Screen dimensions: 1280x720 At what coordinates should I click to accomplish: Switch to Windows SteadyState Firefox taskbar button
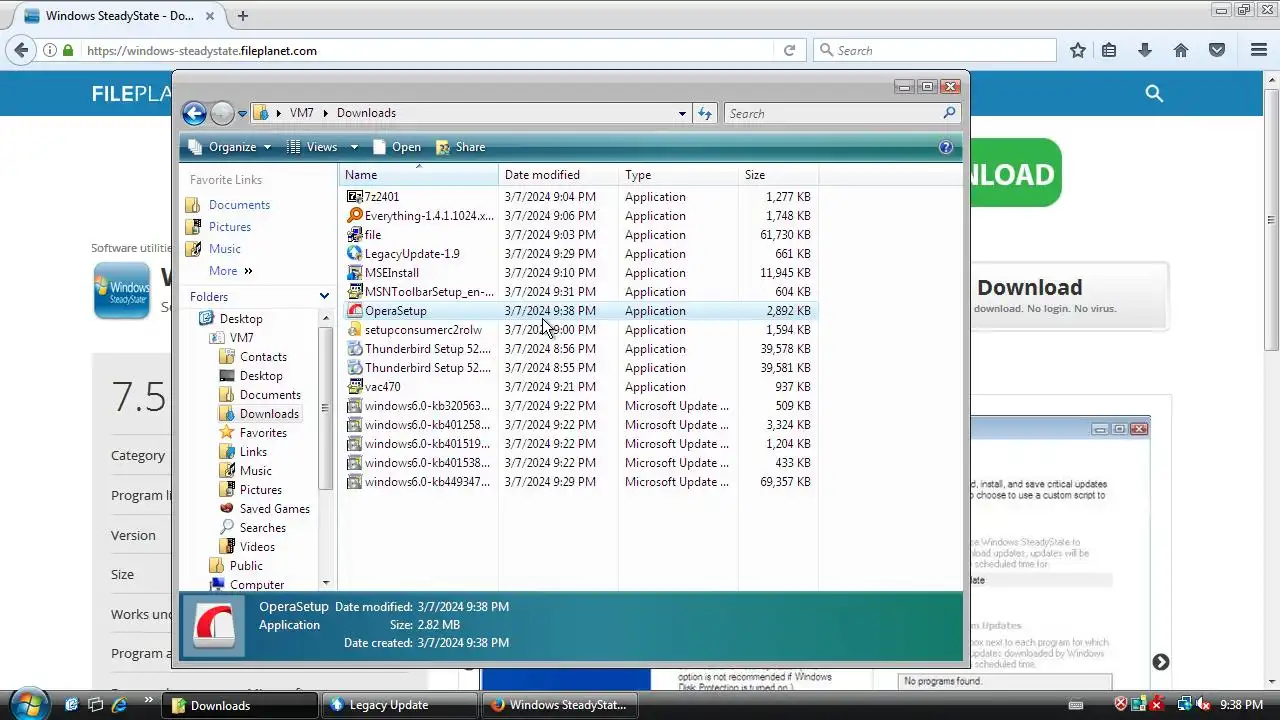pyautogui.click(x=558, y=705)
